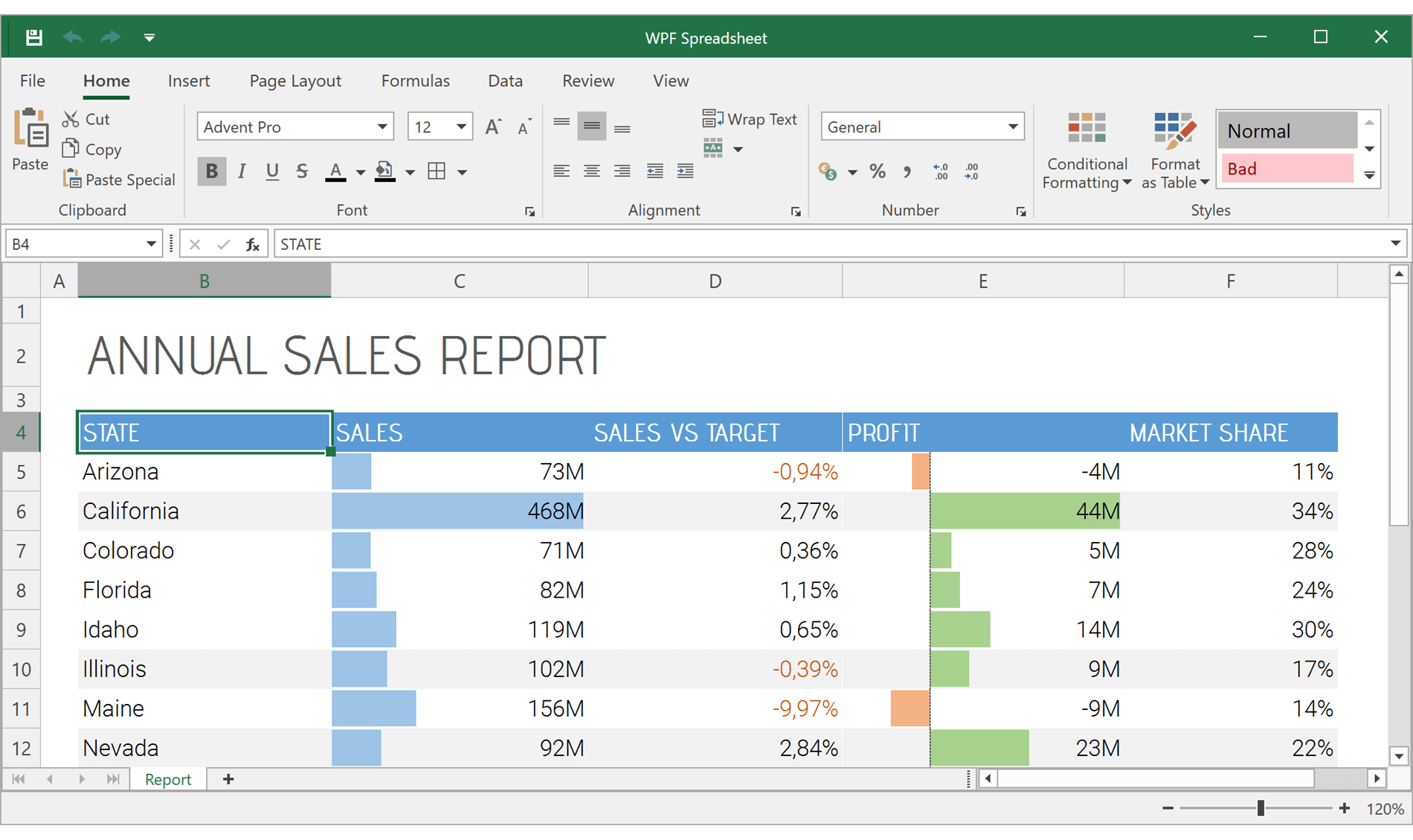Click the zoom slider handle

tap(1261, 808)
